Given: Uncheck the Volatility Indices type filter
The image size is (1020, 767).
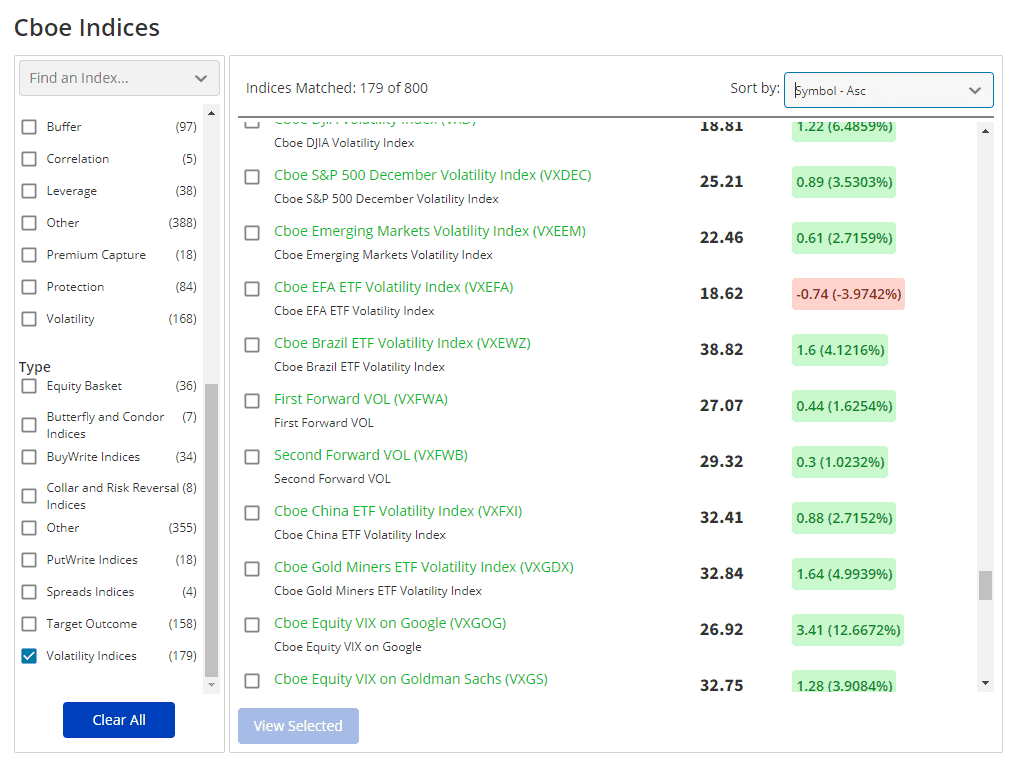Looking at the screenshot, I should [29, 656].
